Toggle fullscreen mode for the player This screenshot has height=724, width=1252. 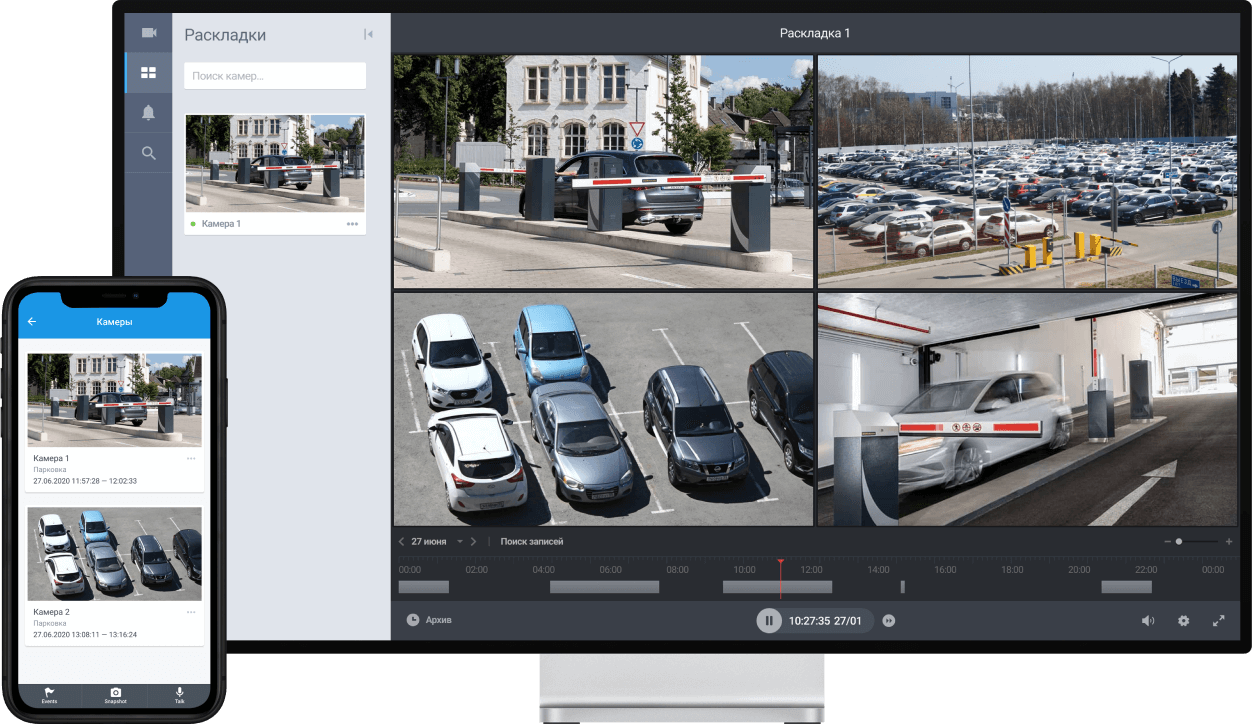1218,621
